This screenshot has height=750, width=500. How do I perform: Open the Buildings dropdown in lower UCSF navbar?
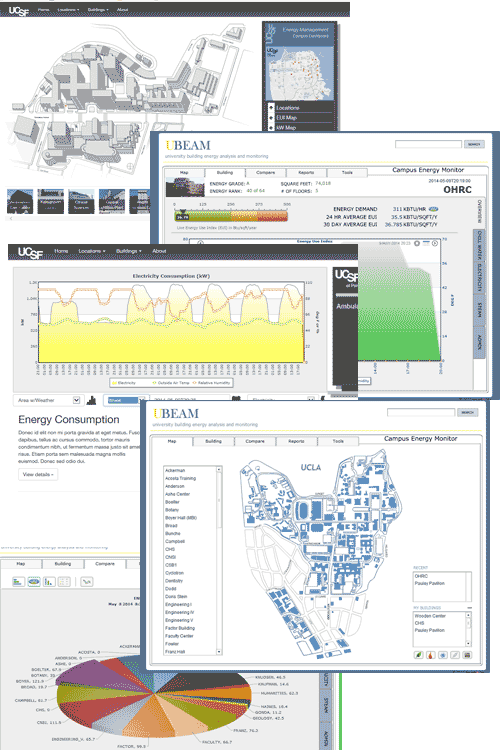click(x=129, y=251)
